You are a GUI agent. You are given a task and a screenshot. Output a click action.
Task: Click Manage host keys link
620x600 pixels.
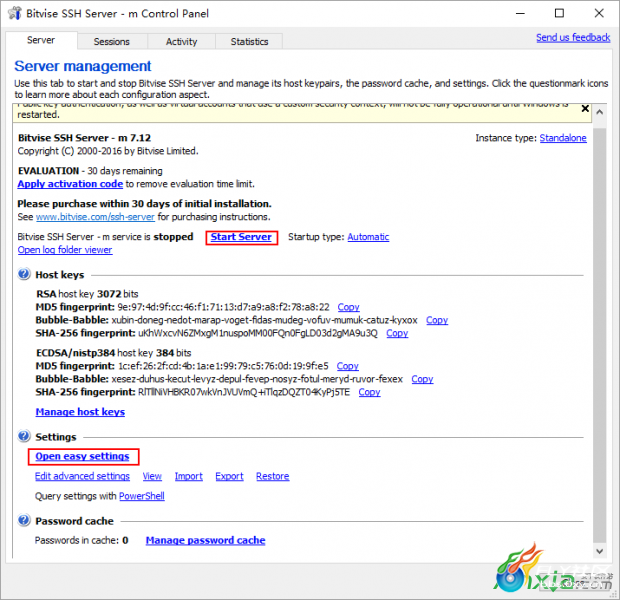coord(80,412)
